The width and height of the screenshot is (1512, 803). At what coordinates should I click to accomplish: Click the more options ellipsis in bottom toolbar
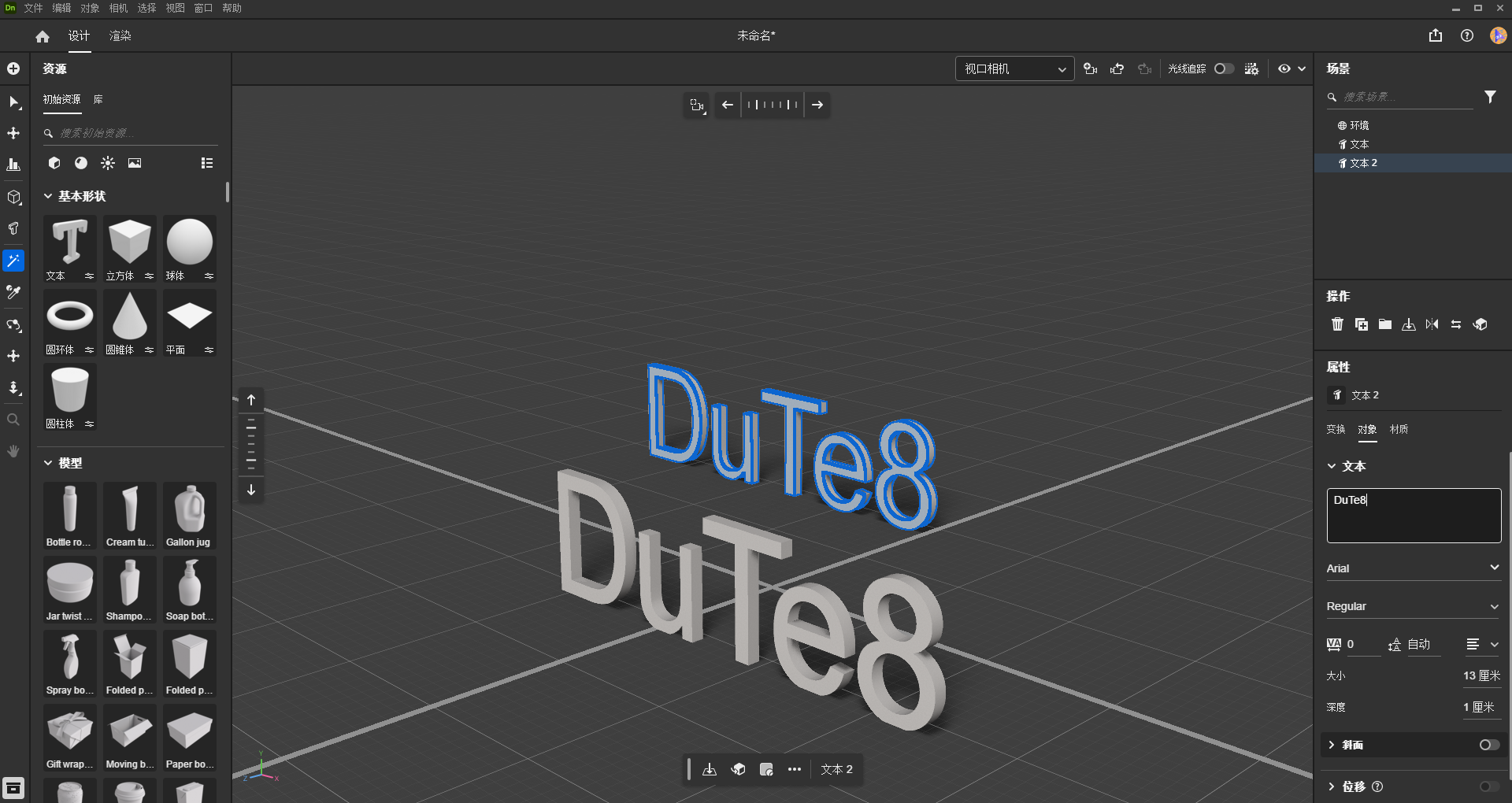[x=795, y=769]
